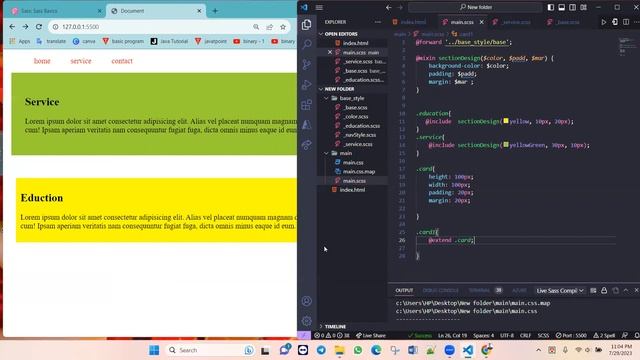Expand the Timeline section
The height and width of the screenshot is (360, 640).
pyautogui.click(x=353, y=327)
